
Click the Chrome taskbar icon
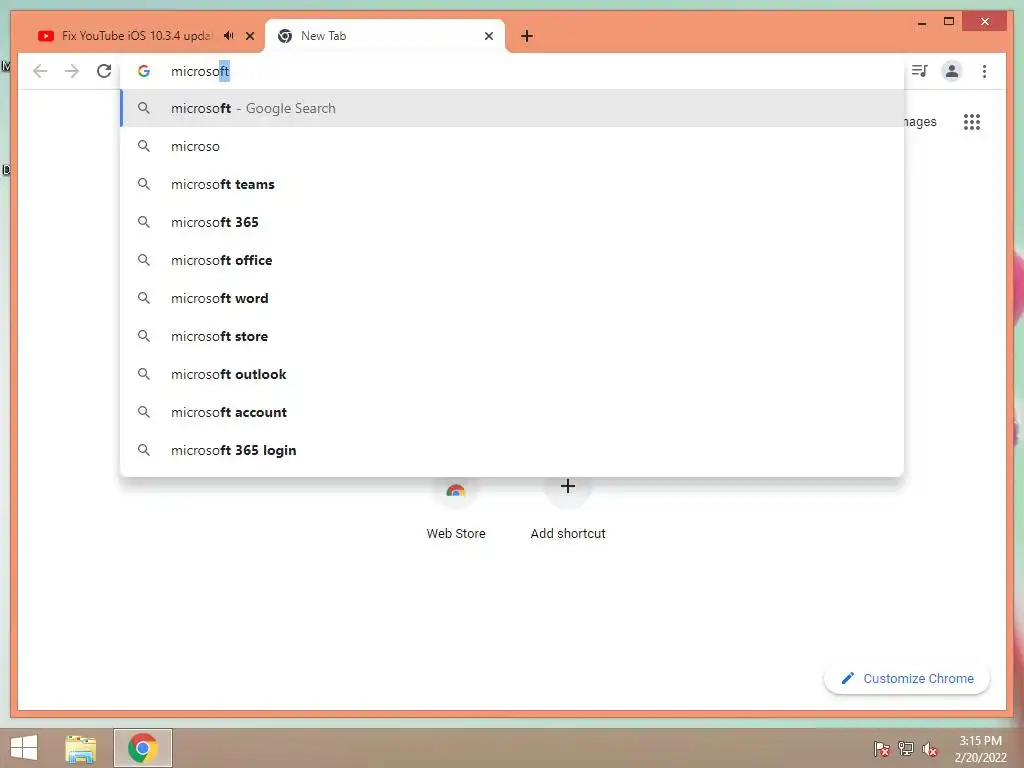142,748
